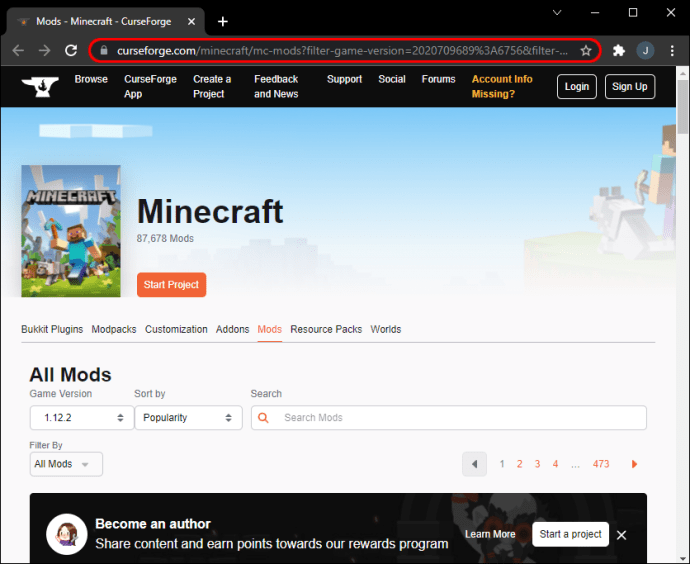The height and width of the screenshot is (564, 690).
Task: Open the Sort by Popularity dropdown
Action: 188,418
